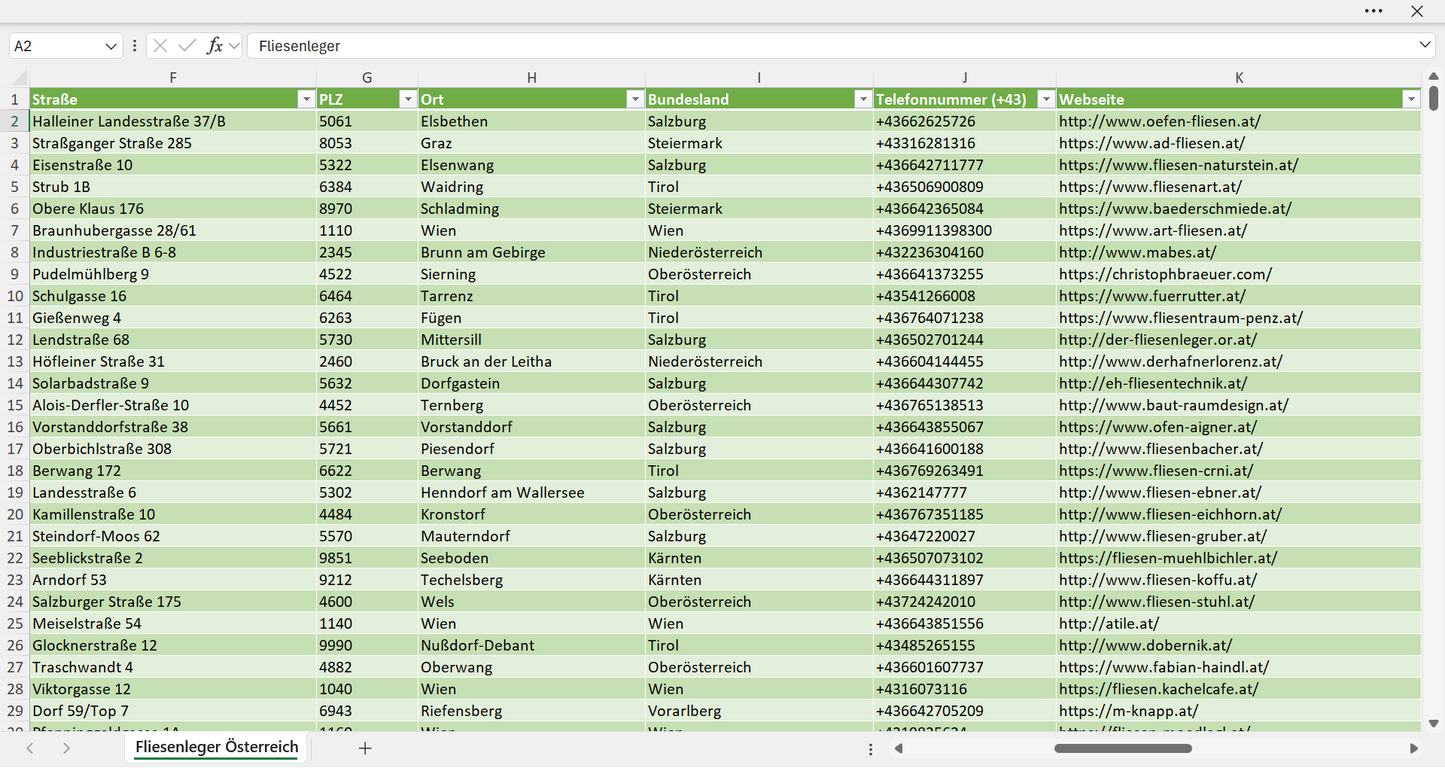Expand the formula bar chevron

(1425, 46)
